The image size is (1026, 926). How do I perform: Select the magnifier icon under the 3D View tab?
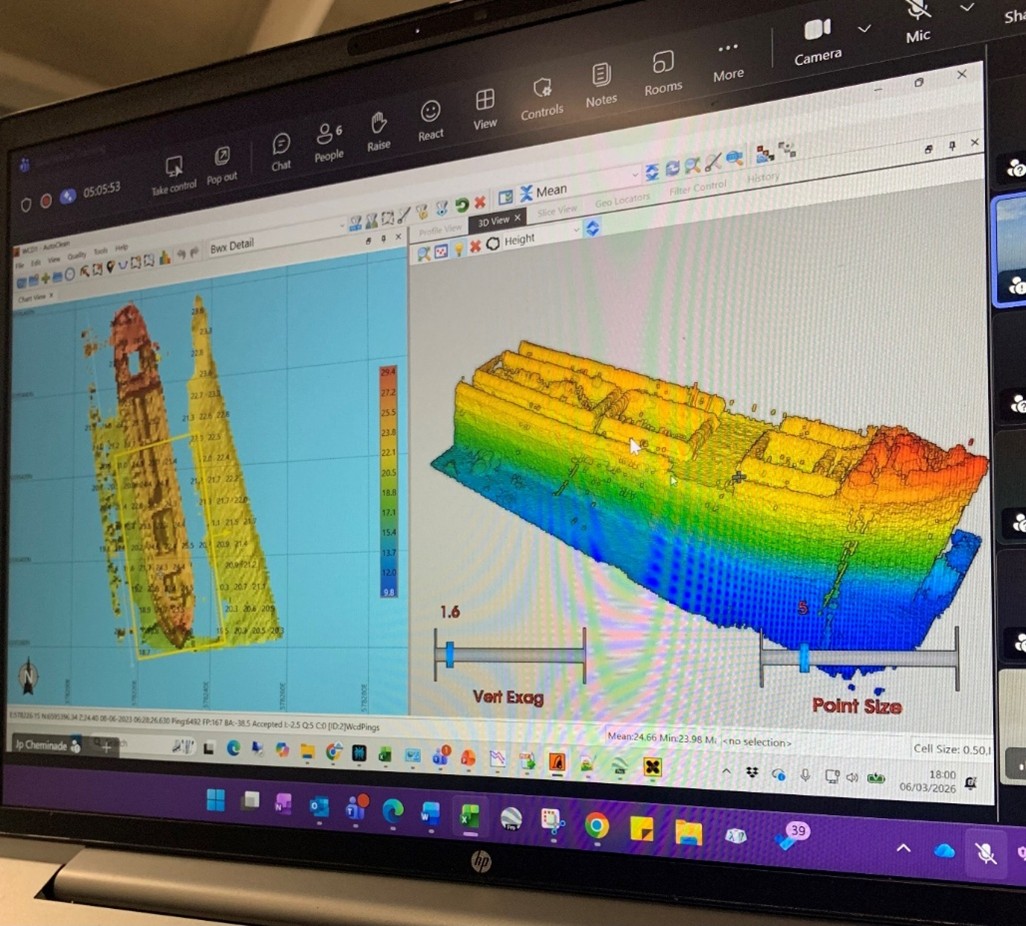[421, 251]
